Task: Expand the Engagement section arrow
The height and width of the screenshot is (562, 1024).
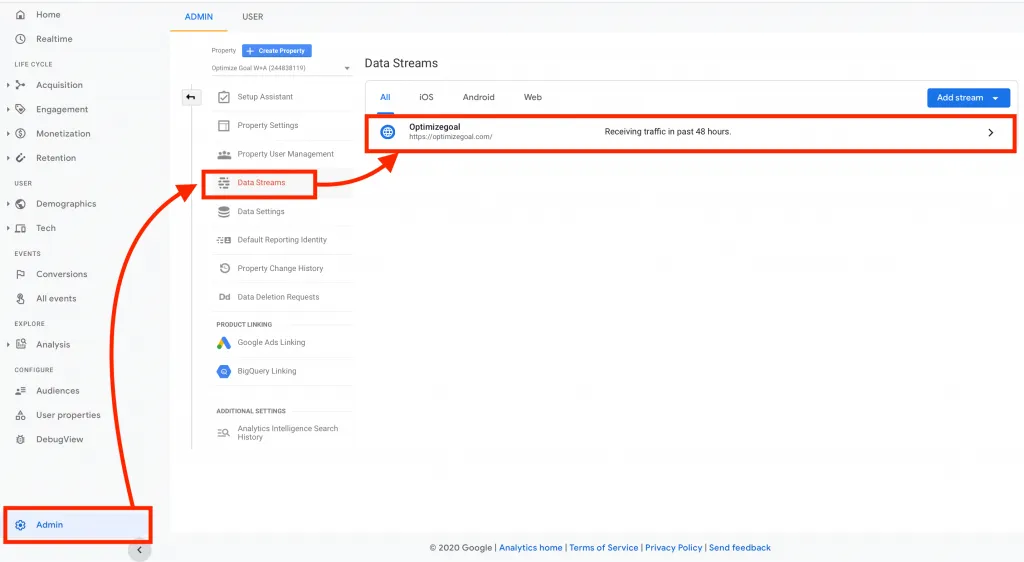Action: [x=8, y=109]
